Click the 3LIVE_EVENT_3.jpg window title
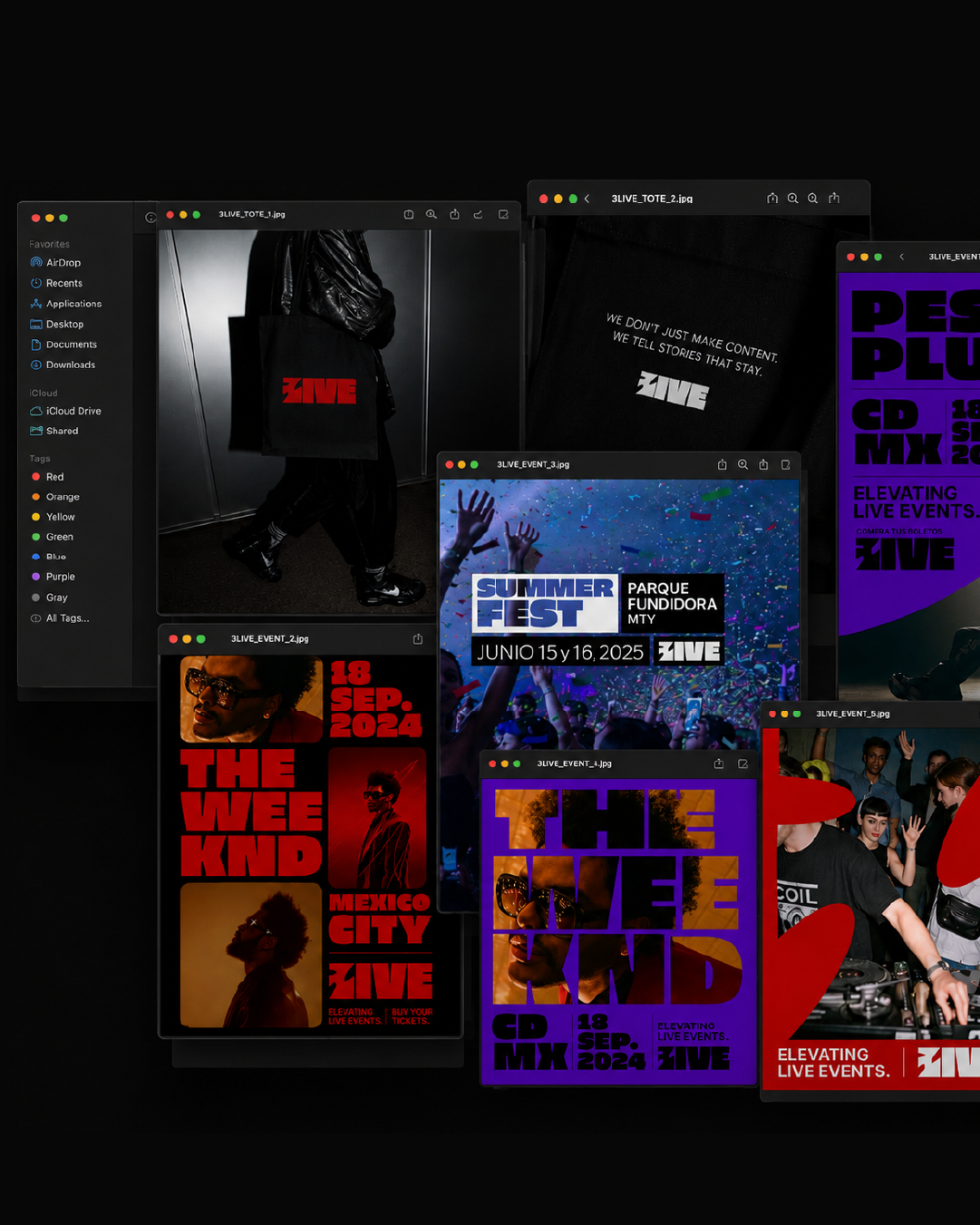Image resolution: width=980 pixels, height=1225 pixels. (533, 464)
